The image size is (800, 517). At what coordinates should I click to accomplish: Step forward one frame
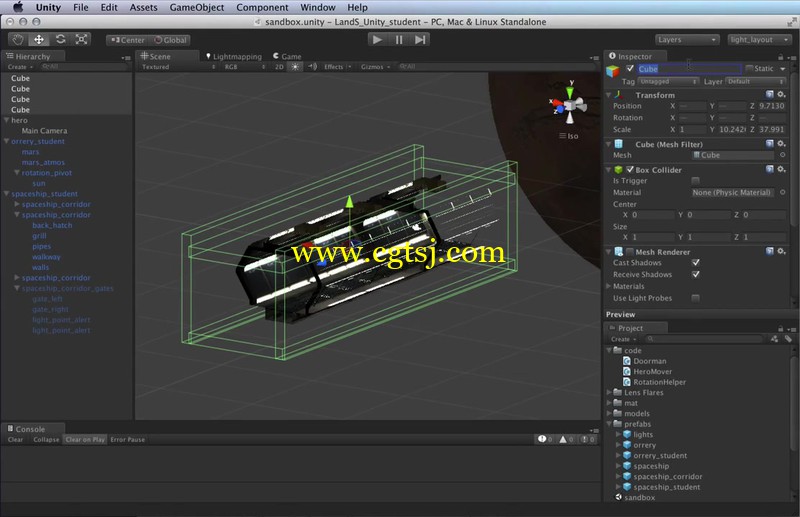point(419,39)
